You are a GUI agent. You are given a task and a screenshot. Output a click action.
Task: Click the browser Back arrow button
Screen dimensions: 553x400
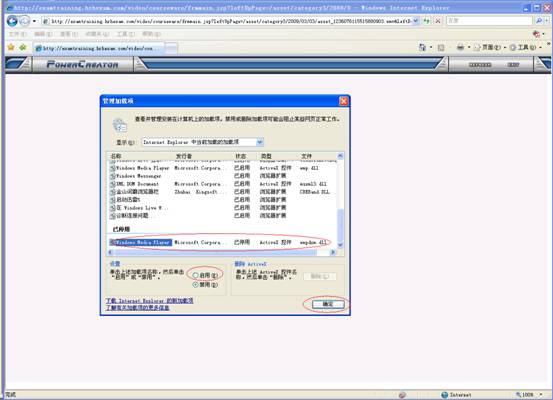12,21
